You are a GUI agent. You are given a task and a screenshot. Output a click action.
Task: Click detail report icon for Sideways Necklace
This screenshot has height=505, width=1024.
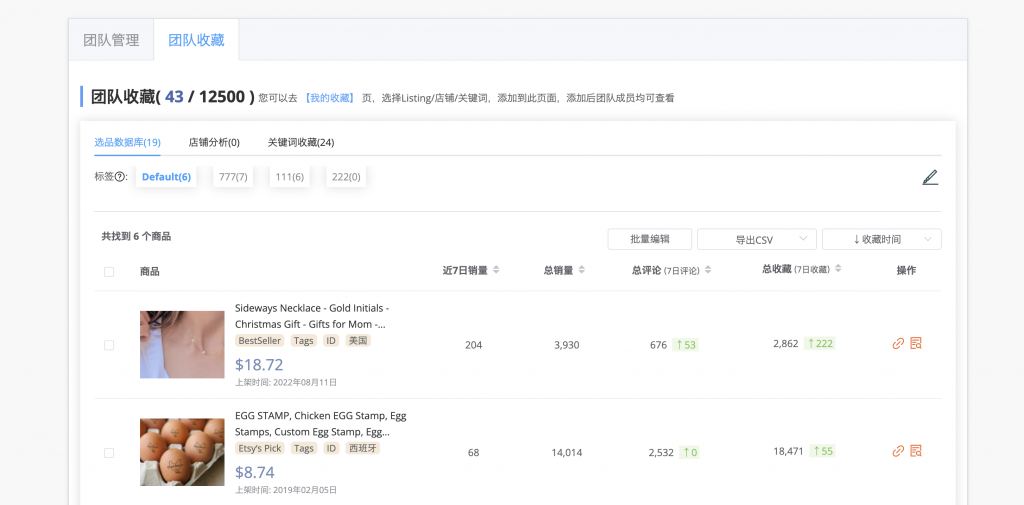(916, 344)
